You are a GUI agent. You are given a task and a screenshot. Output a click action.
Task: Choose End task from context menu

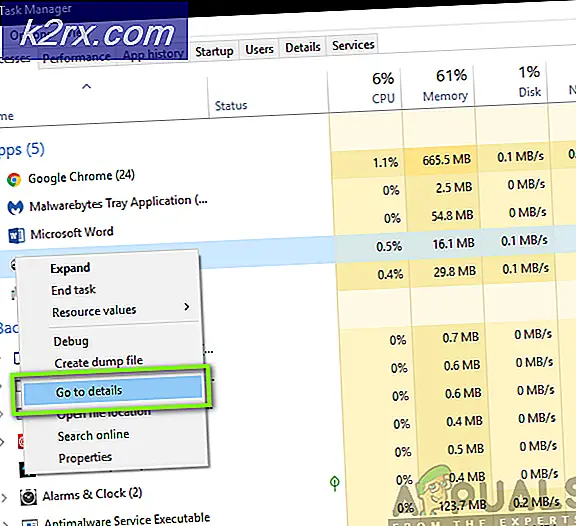point(73,290)
